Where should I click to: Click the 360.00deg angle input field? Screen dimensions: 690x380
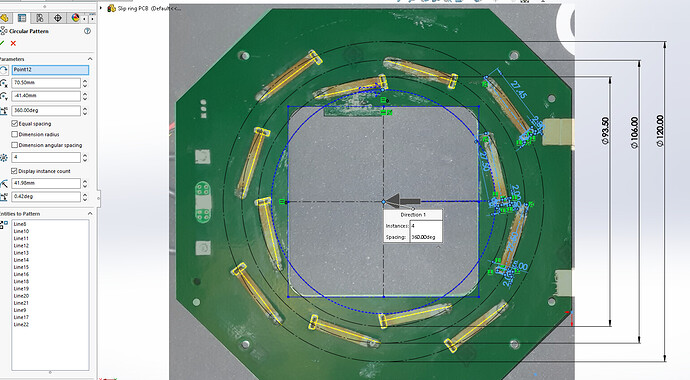point(46,110)
